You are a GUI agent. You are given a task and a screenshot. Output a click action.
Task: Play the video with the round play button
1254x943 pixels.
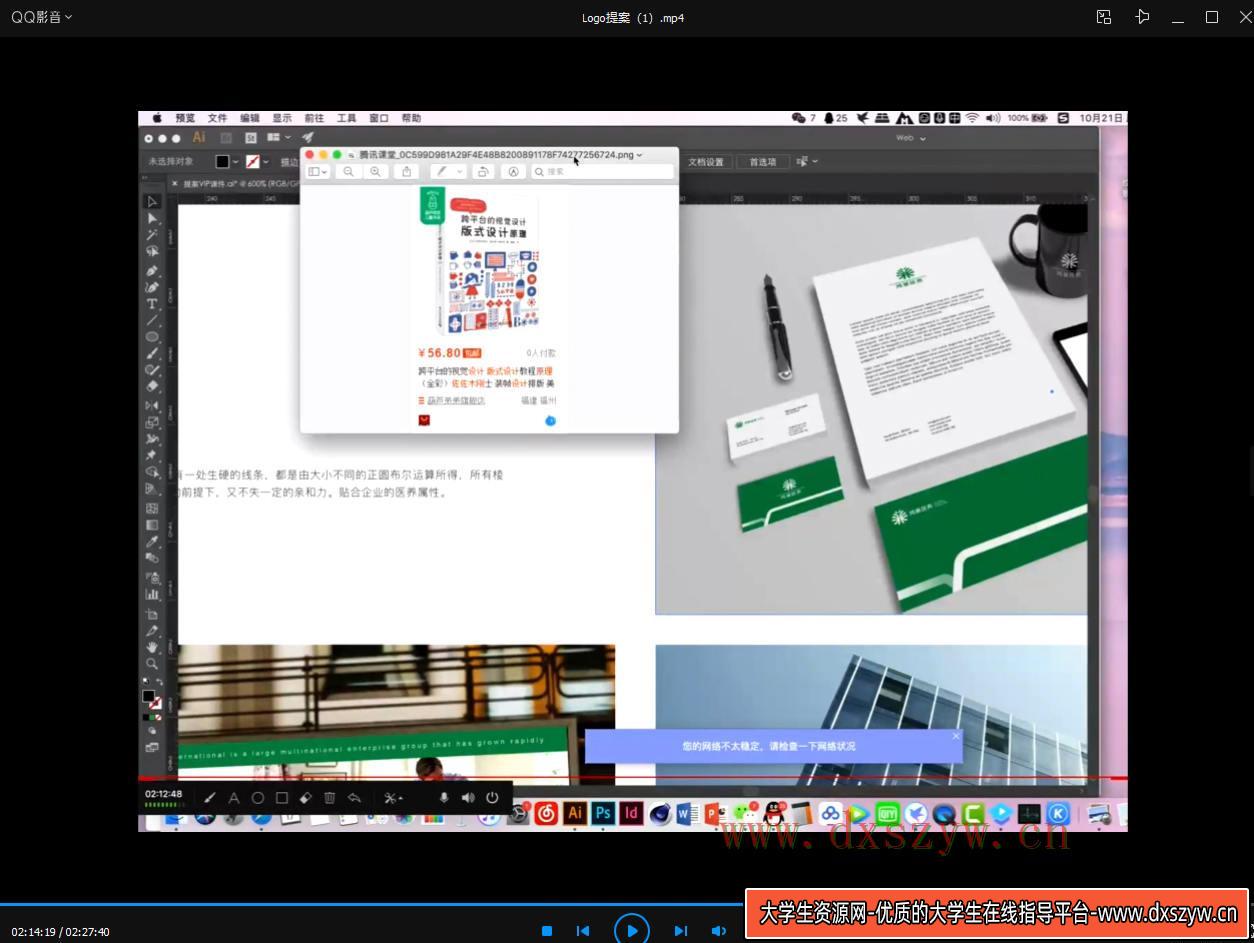(x=632, y=930)
